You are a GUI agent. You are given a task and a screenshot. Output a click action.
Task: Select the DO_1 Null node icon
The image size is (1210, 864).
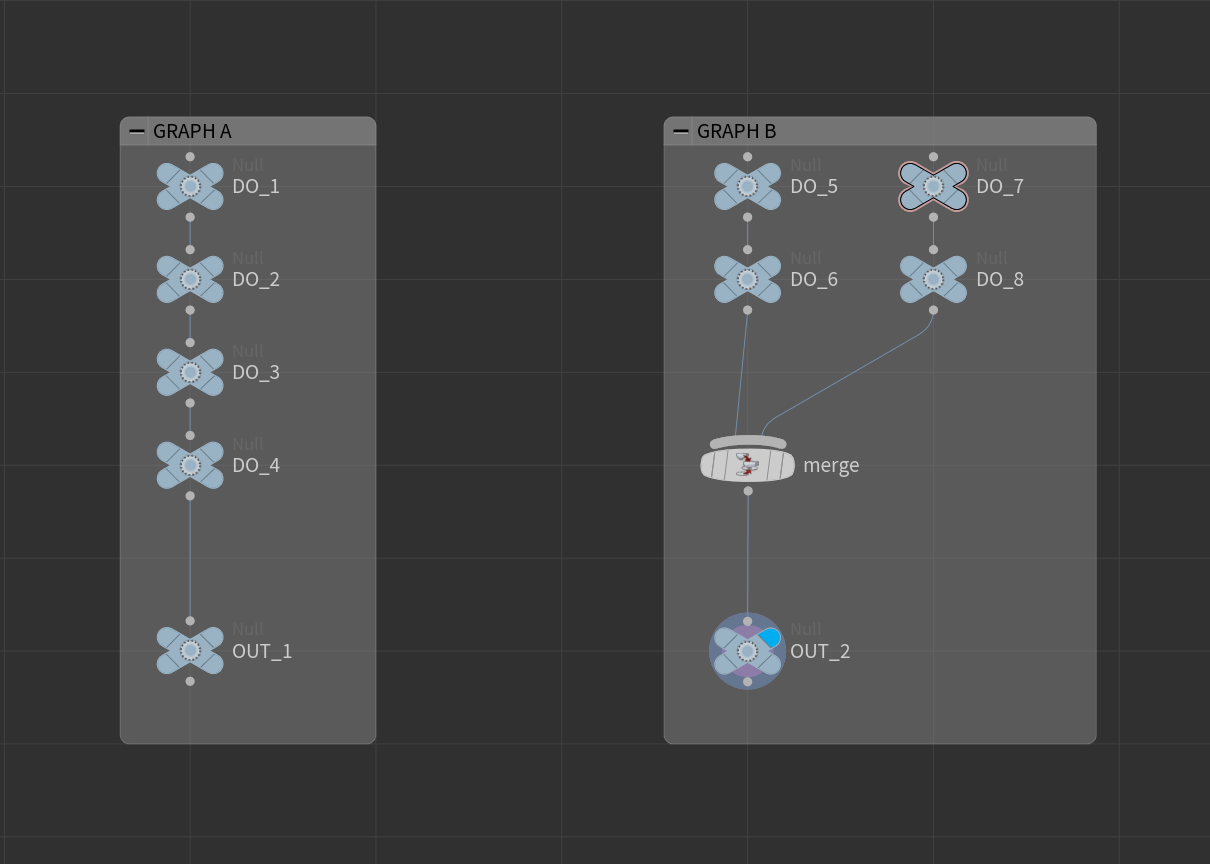(189, 186)
